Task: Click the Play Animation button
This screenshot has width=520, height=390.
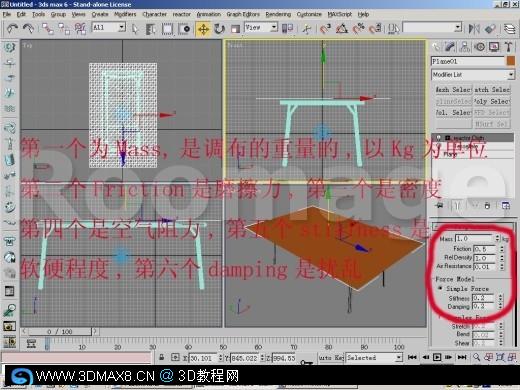Action: (x=437, y=357)
